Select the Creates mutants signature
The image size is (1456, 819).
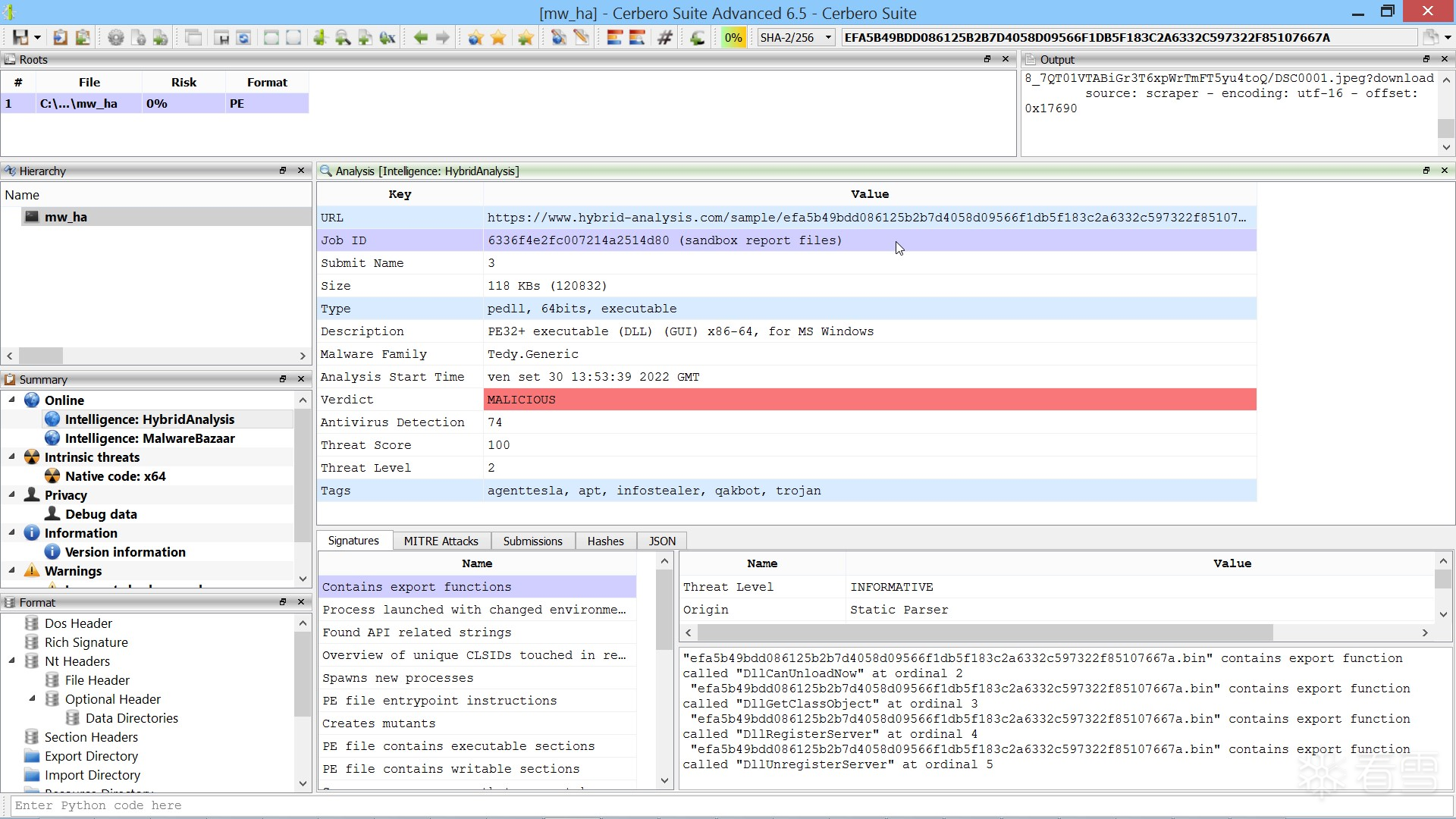[378, 723]
